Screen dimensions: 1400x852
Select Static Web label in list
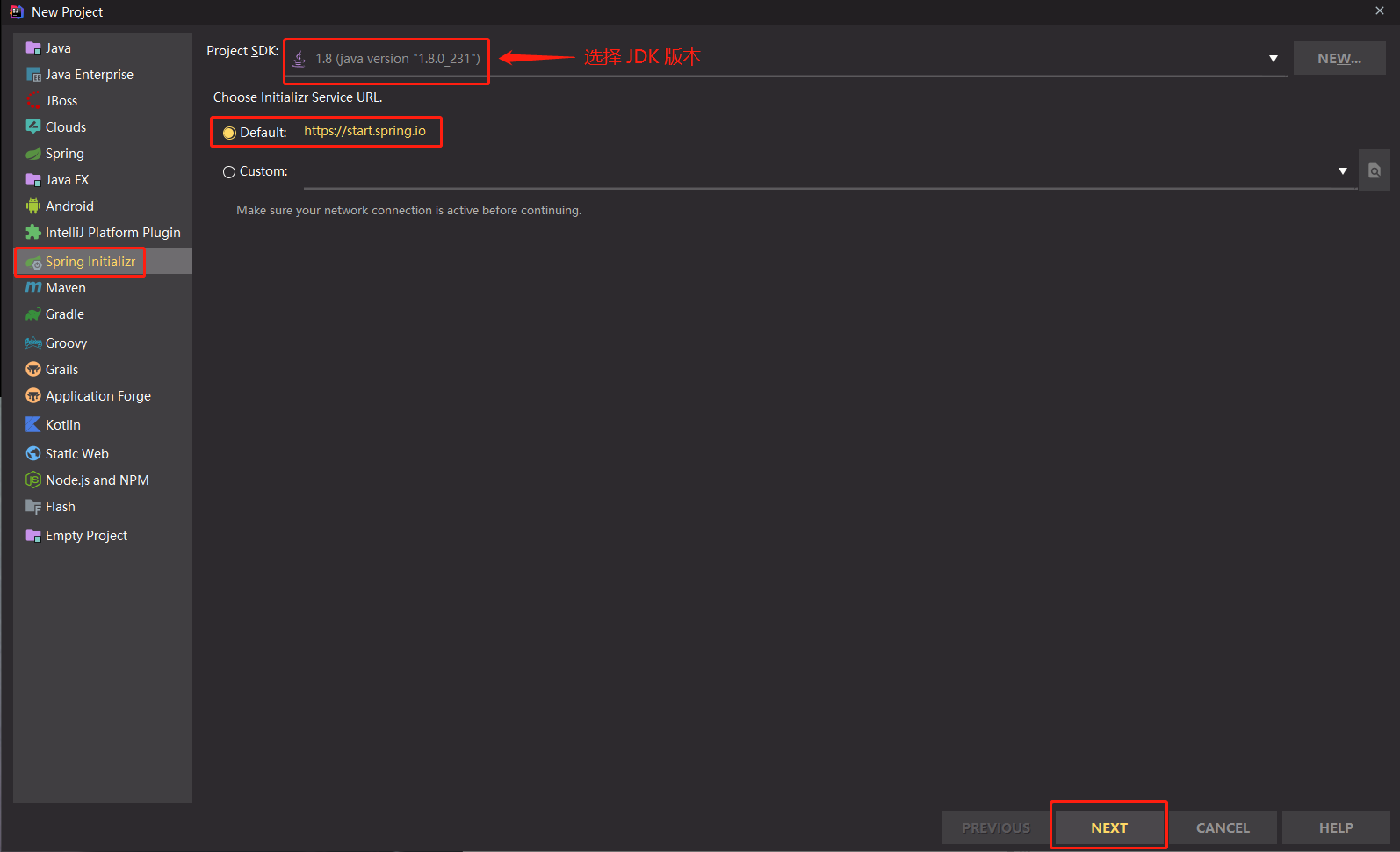(x=77, y=454)
